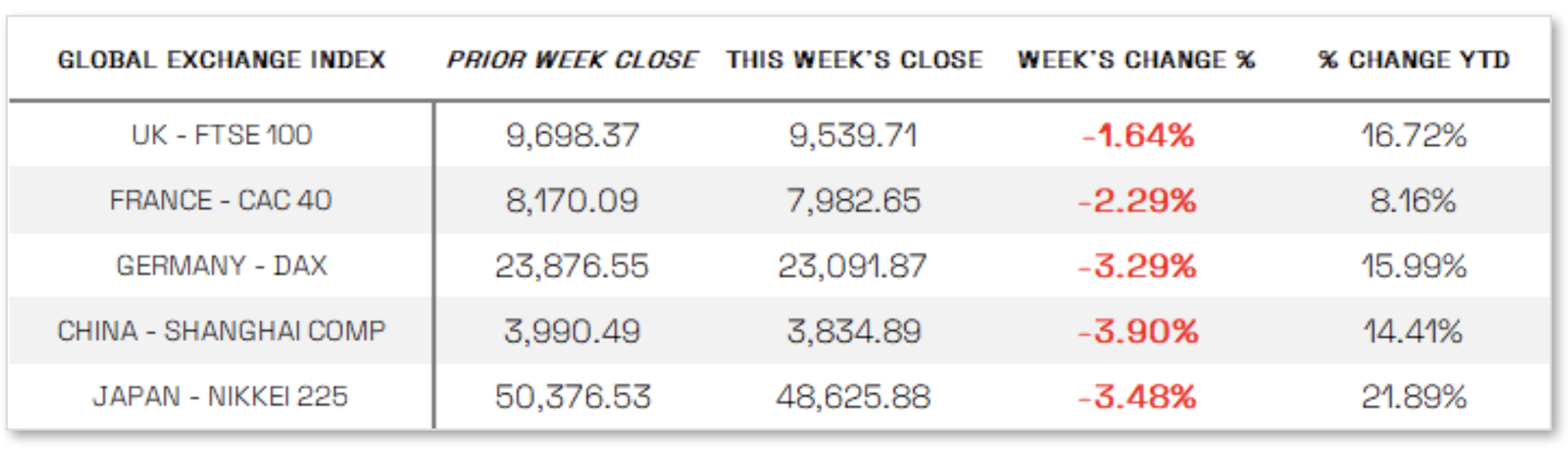
Task: Click the Global Exchange Index column header
Action: point(221,59)
